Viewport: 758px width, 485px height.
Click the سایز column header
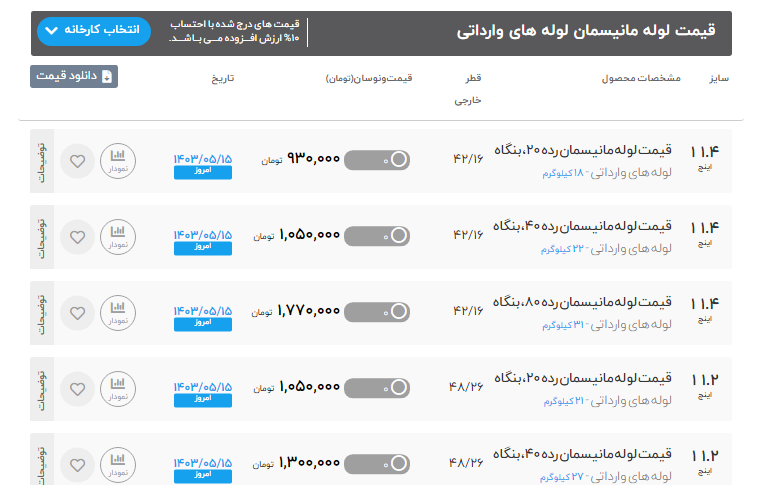(718, 78)
